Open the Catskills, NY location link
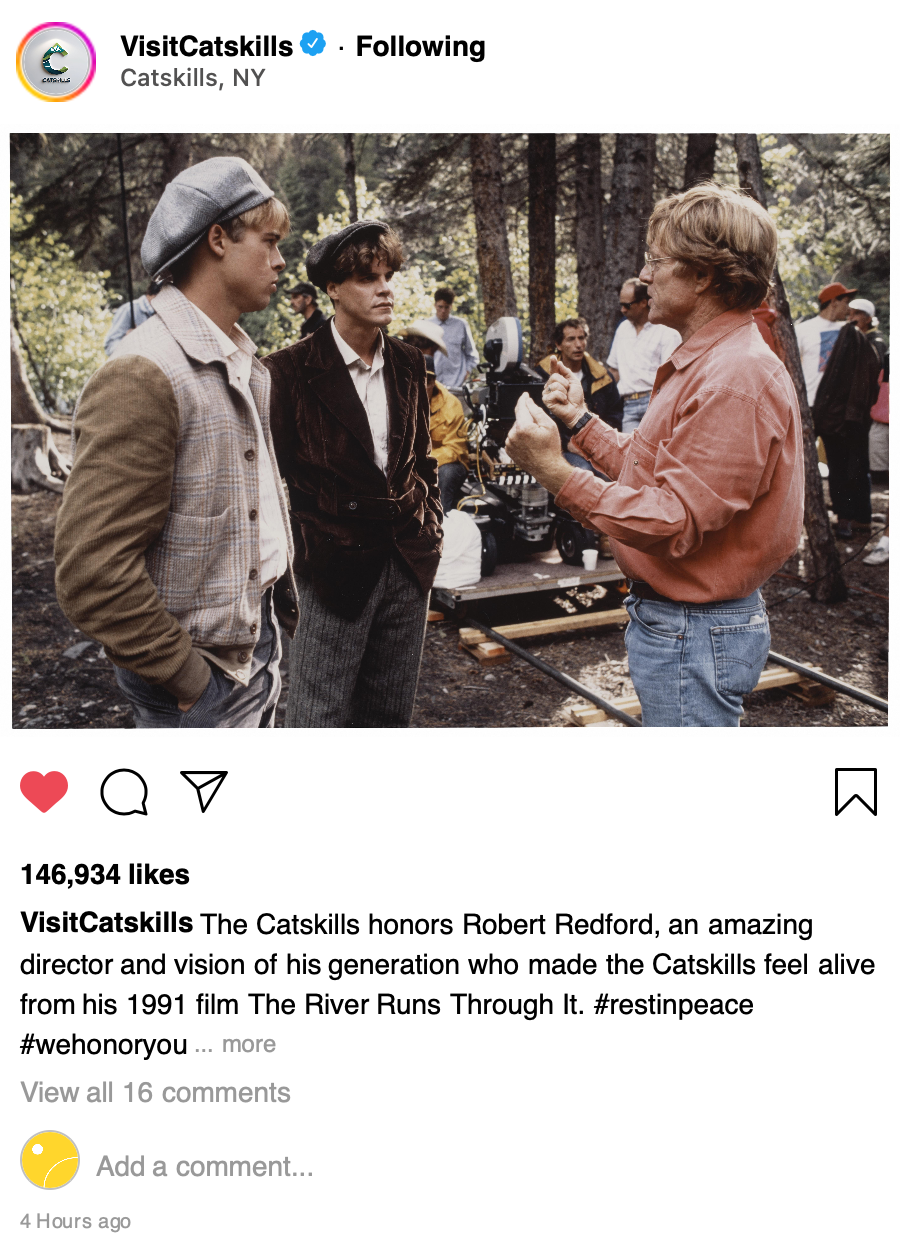 pyautogui.click(x=192, y=78)
